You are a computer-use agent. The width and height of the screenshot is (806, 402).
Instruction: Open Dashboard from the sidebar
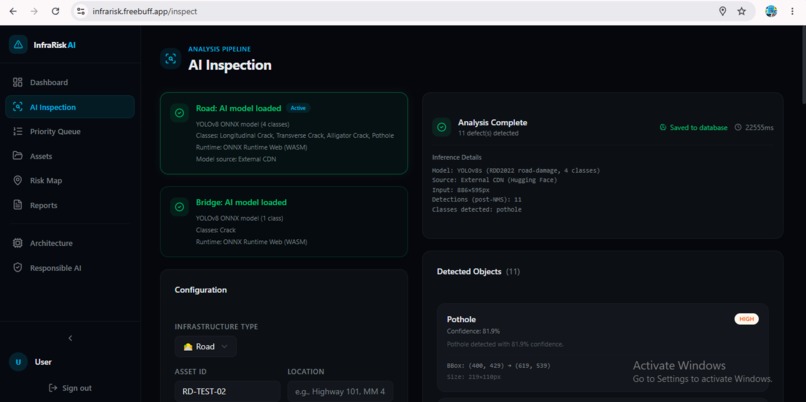click(x=70, y=82)
